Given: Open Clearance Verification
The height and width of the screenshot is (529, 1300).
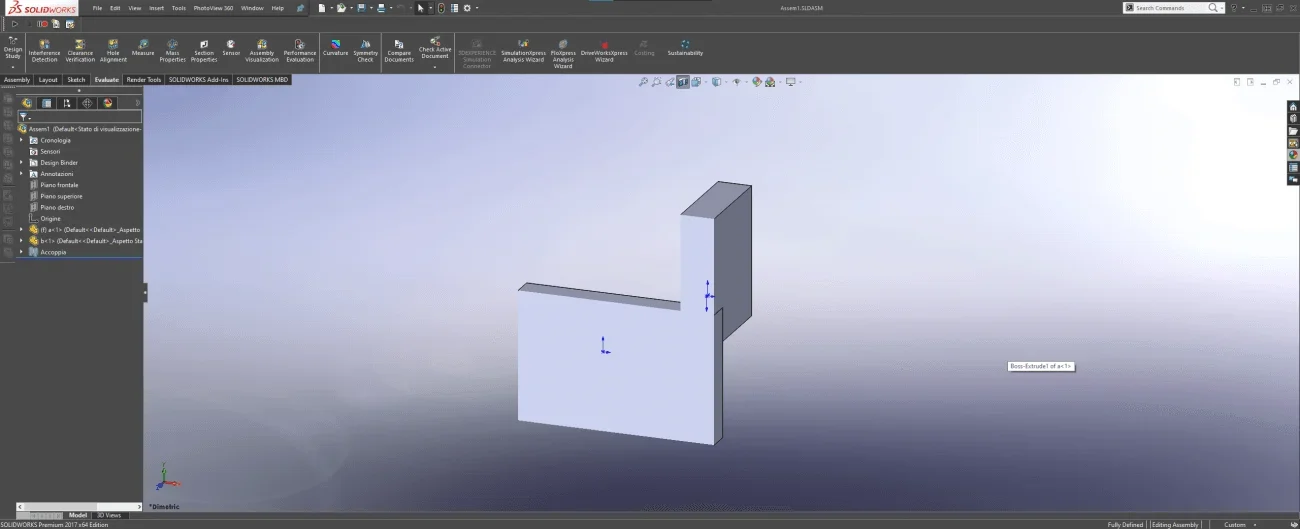Looking at the screenshot, I should (x=80, y=51).
